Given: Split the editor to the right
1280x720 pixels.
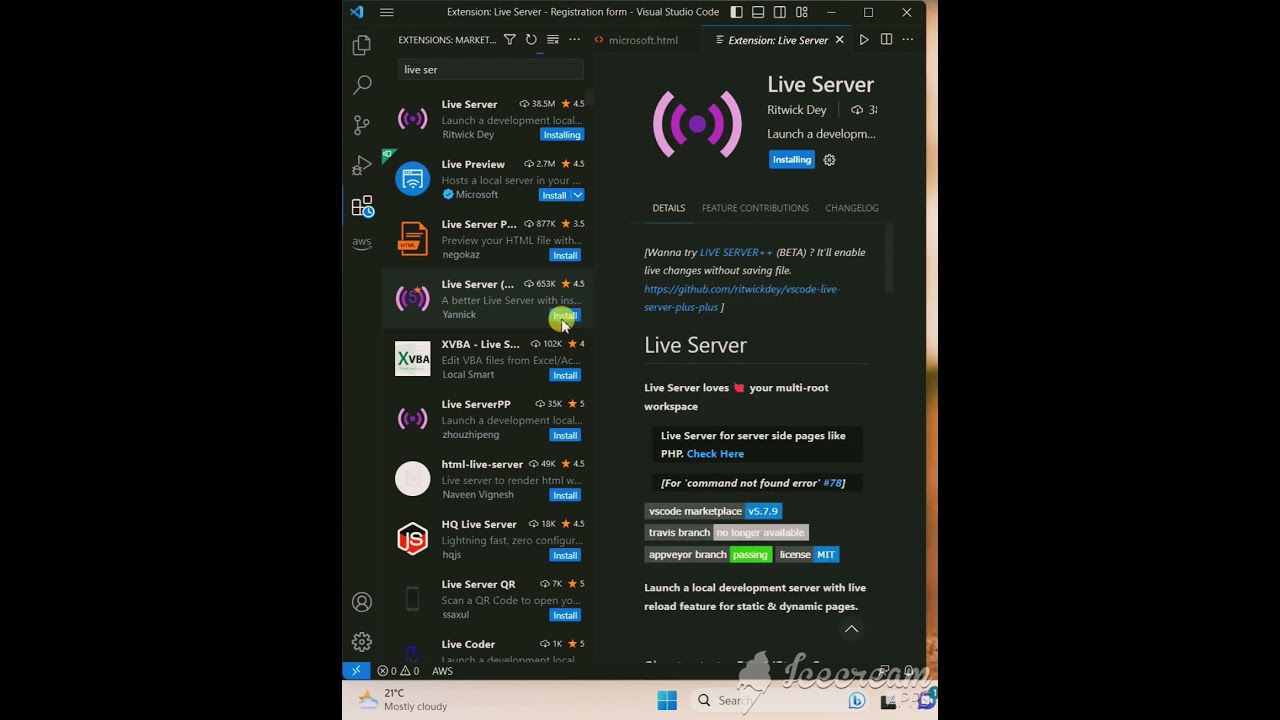Looking at the screenshot, I should 886,40.
